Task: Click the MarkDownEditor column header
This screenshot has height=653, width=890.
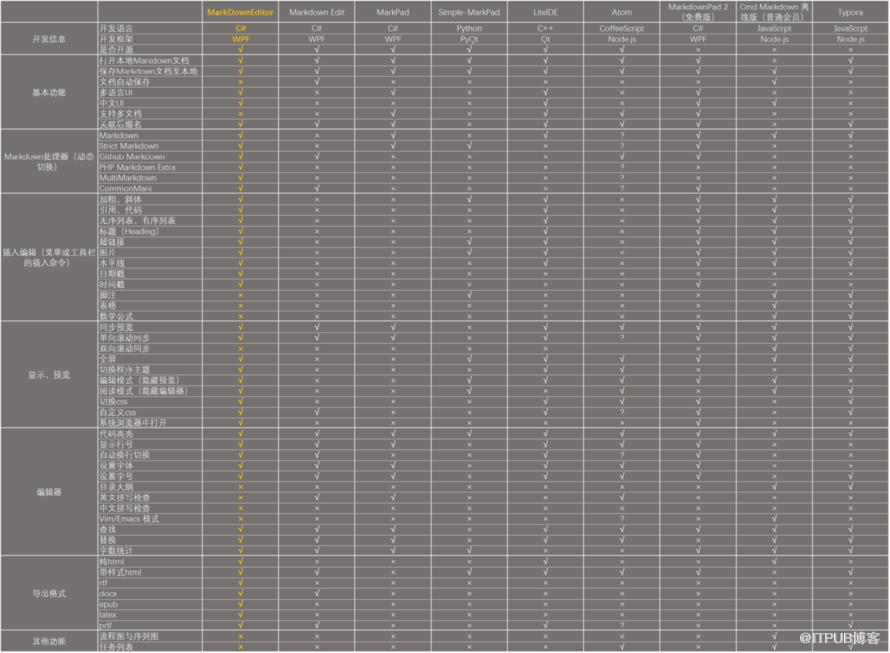Action: tap(240, 12)
